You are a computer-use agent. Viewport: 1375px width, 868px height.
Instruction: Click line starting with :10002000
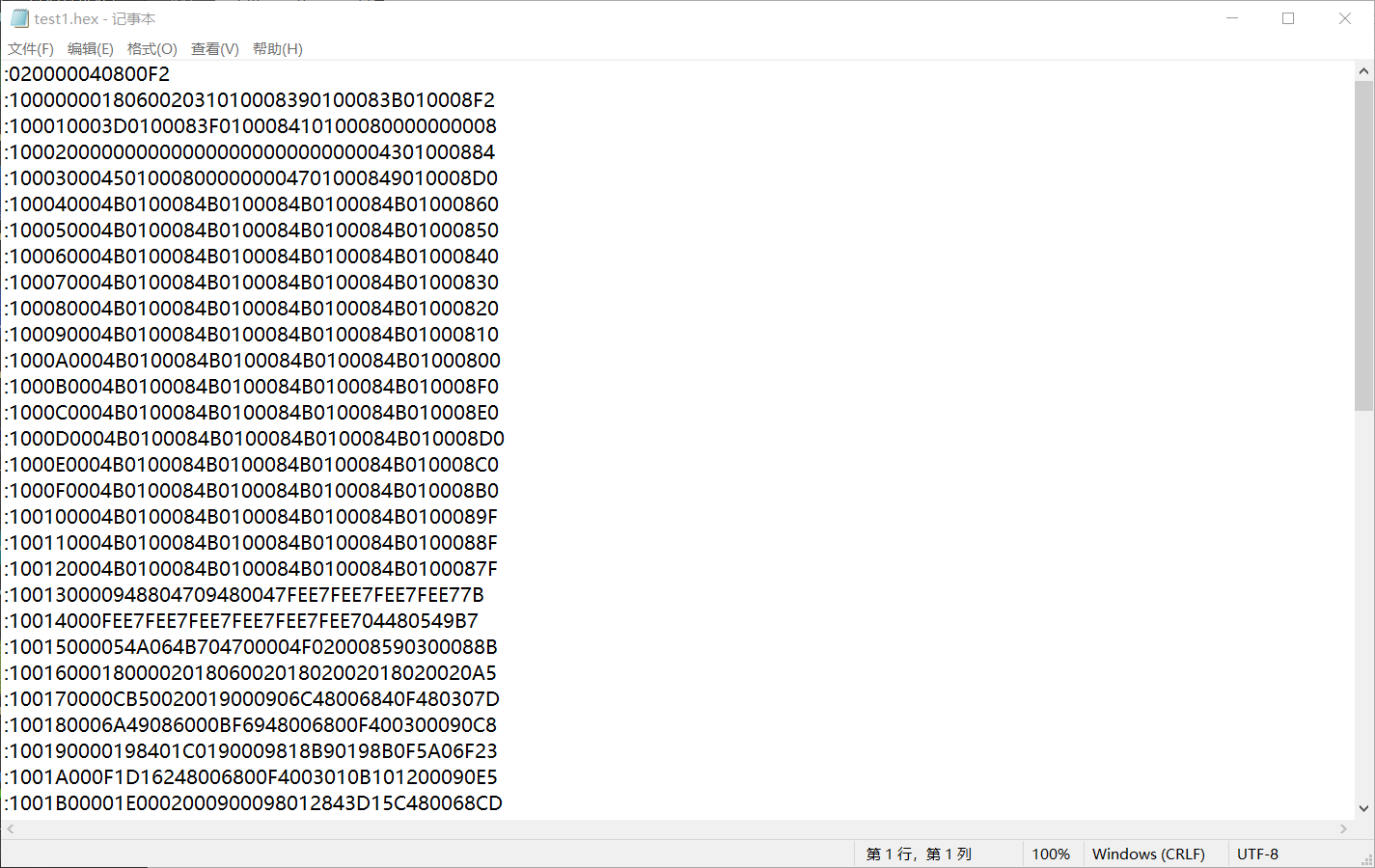pyautogui.click(x=249, y=152)
